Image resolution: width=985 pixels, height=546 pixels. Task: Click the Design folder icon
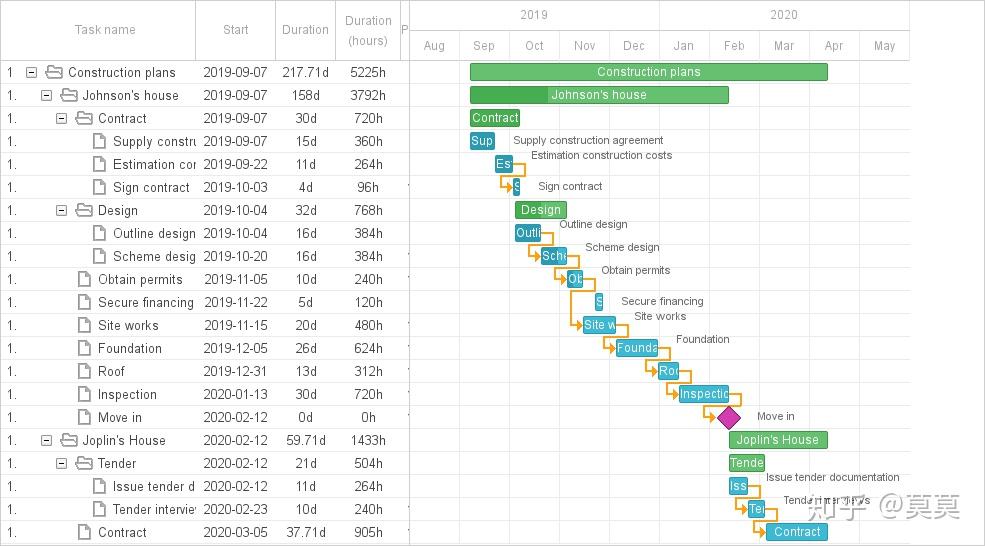tap(84, 210)
